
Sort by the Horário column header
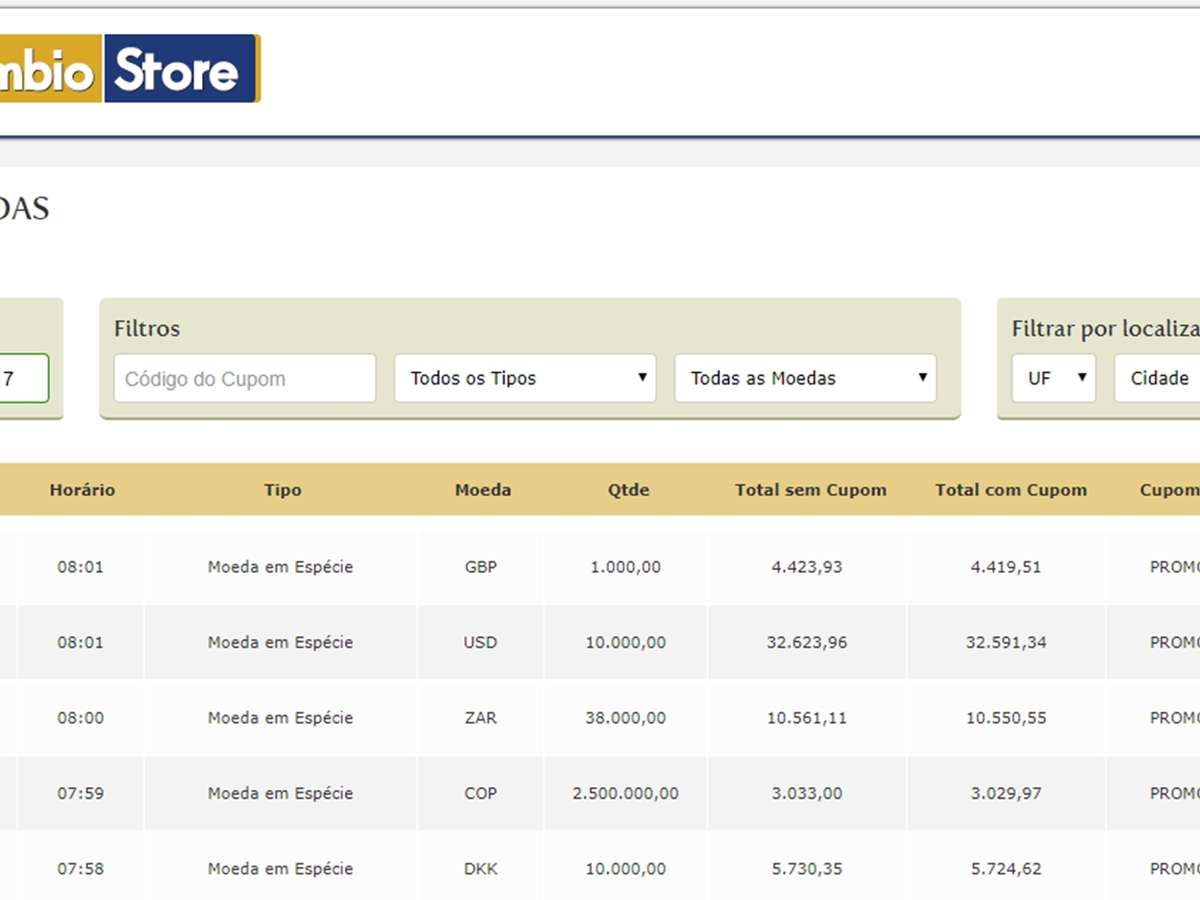(82, 490)
